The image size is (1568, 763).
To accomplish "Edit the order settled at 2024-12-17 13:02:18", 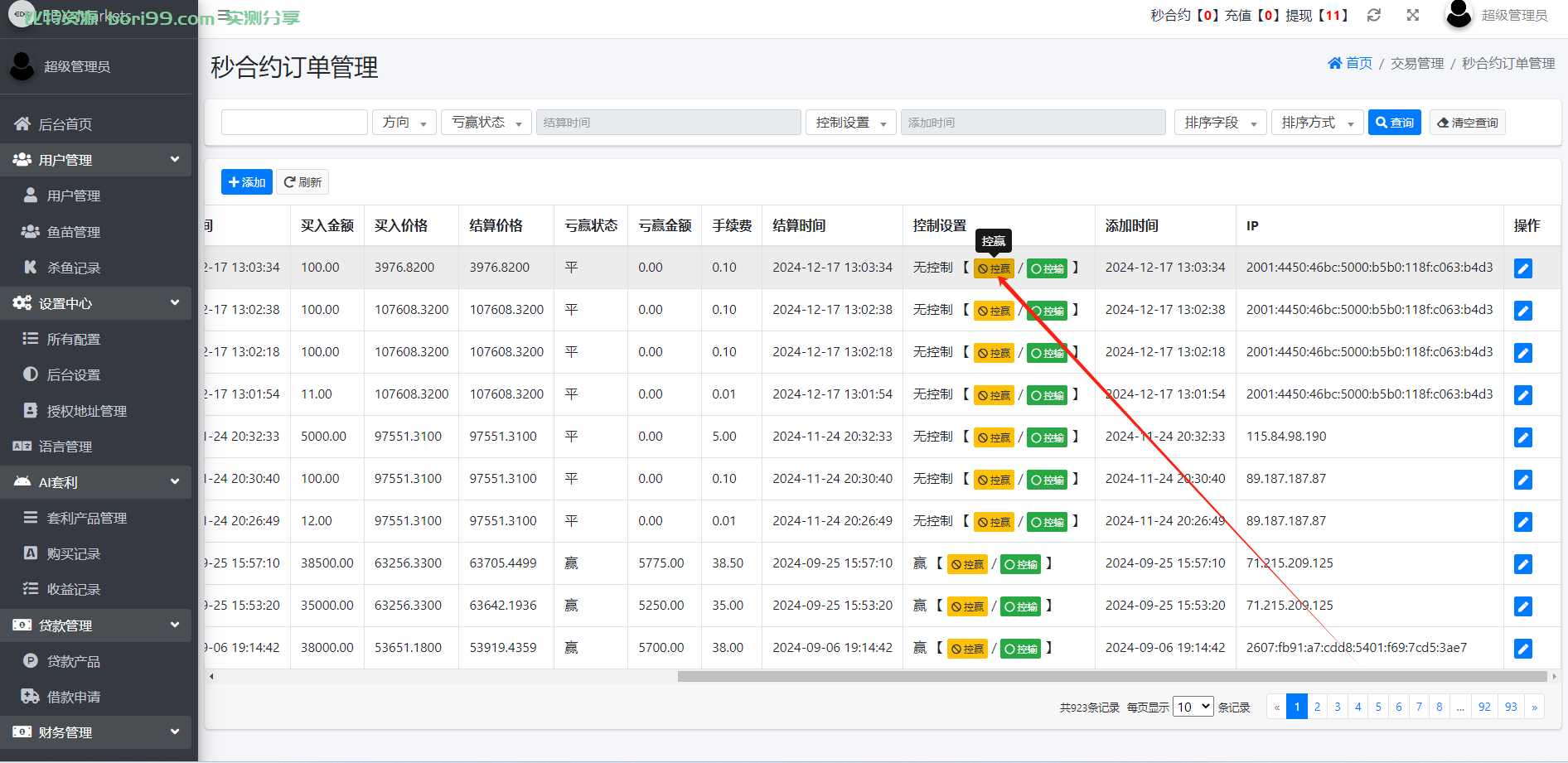I will [1523, 353].
